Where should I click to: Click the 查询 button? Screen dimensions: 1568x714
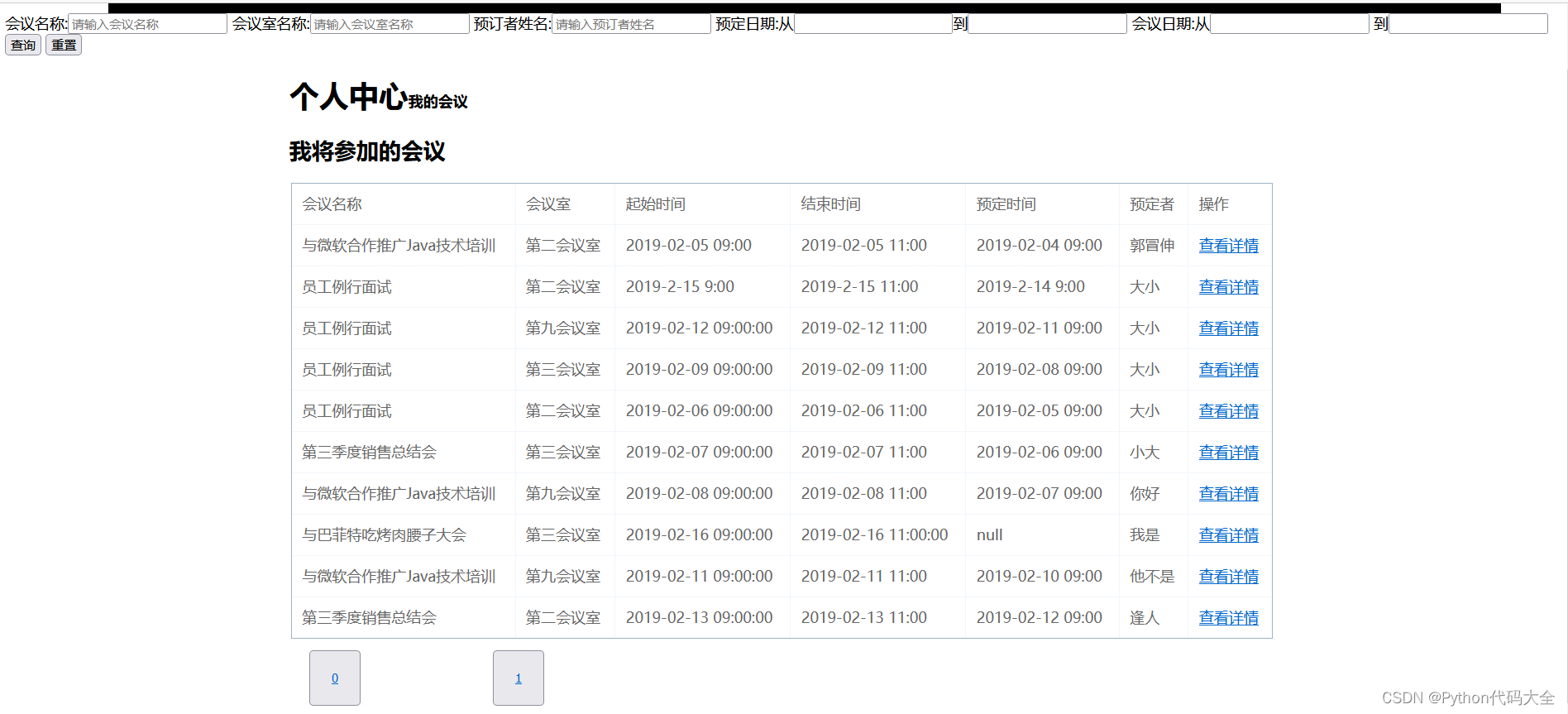(x=23, y=46)
